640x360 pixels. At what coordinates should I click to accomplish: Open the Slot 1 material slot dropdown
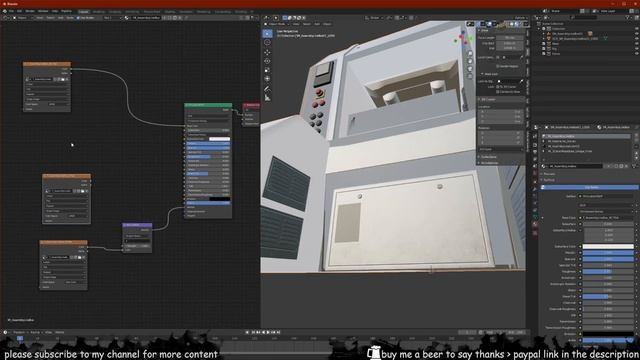(x=112, y=18)
